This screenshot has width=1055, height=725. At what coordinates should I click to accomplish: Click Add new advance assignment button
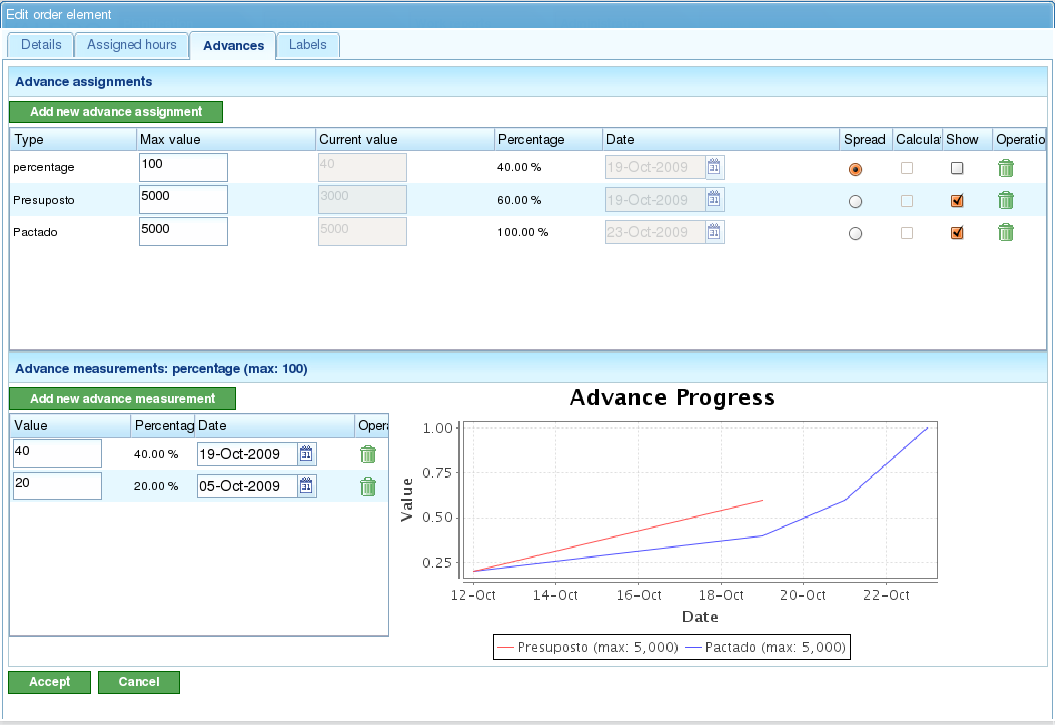116,112
